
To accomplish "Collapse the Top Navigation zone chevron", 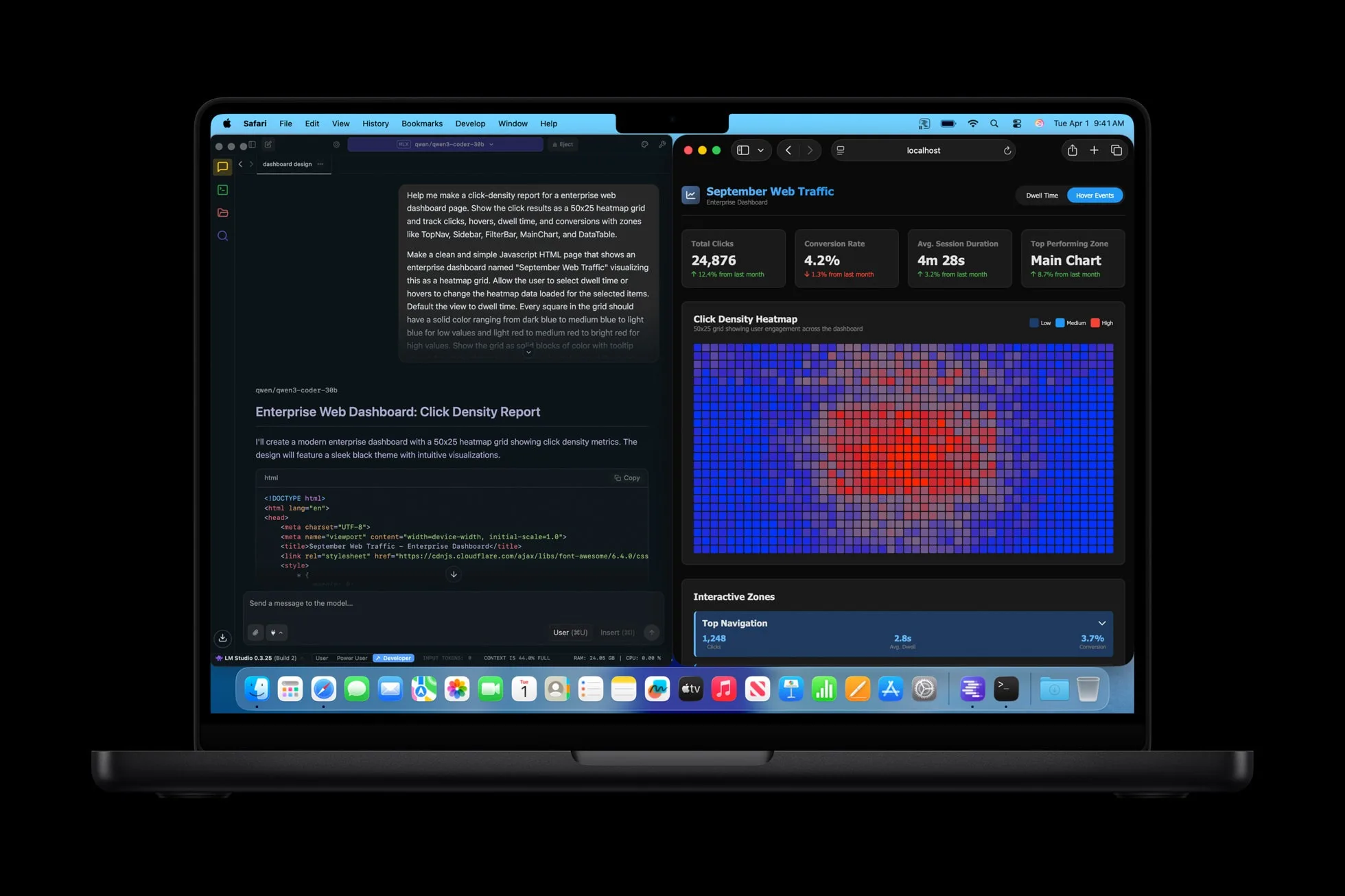I will tap(1102, 623).
